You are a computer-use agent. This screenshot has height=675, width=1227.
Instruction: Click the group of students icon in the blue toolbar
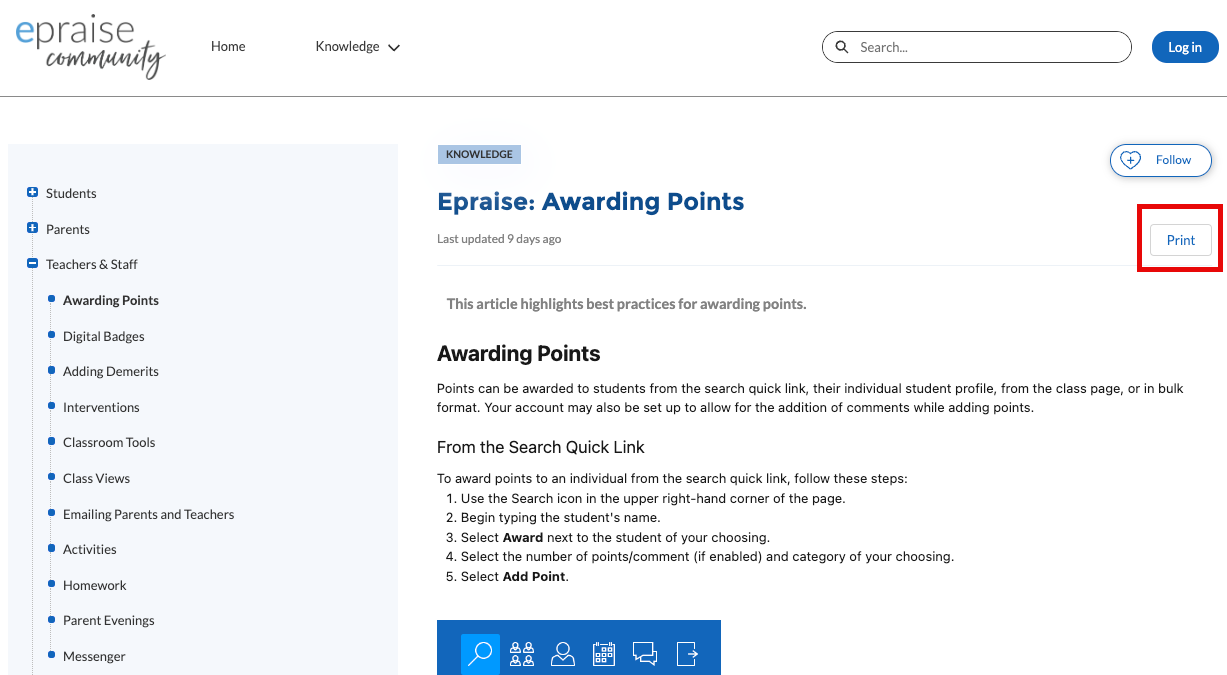(521, 653)
